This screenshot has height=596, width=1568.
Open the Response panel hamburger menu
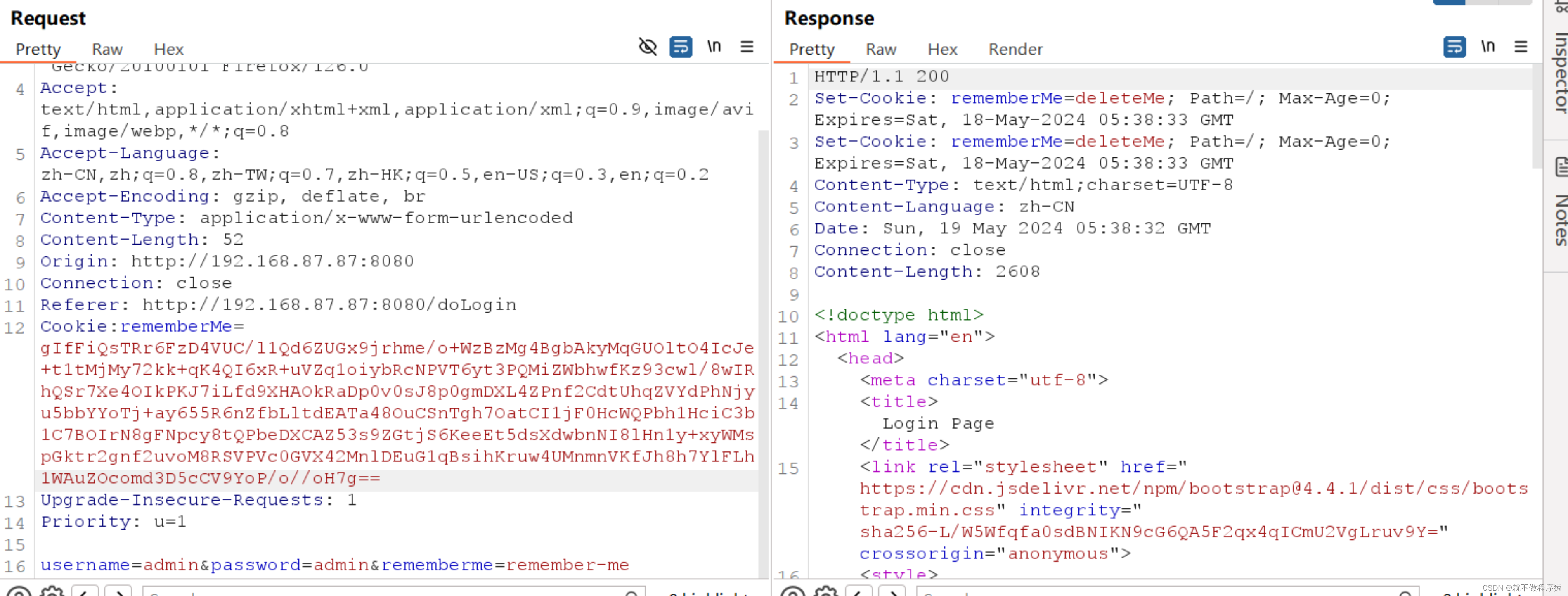click(x=1521, y=46)
